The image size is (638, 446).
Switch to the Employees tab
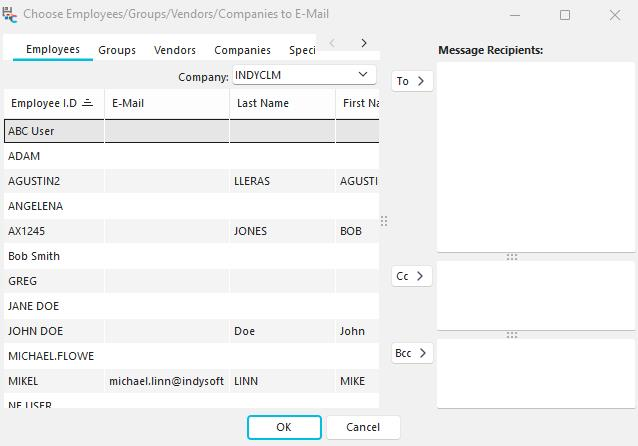coord(53,50)
